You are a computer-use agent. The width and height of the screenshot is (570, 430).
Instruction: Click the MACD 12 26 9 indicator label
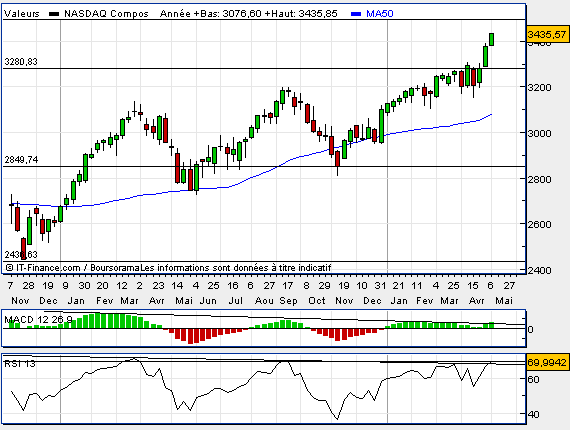point(38,320)
